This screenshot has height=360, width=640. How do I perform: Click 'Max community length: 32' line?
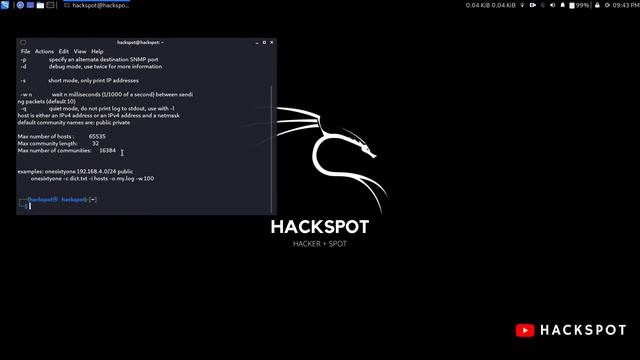pos(58,143)
